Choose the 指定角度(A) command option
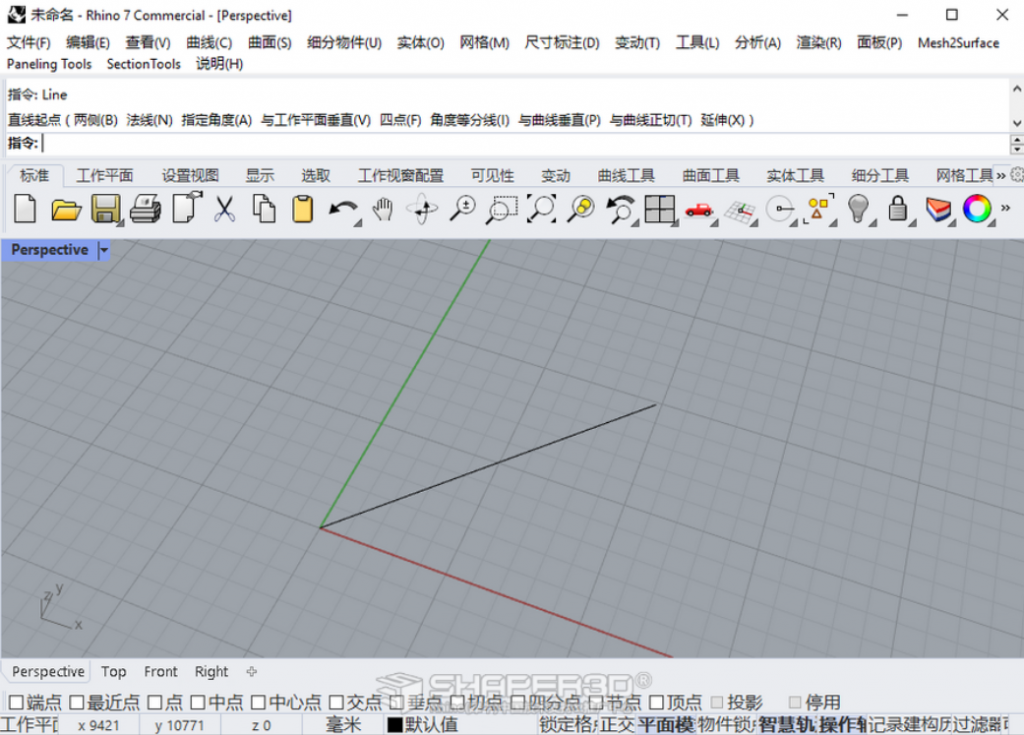 [216, 120]
